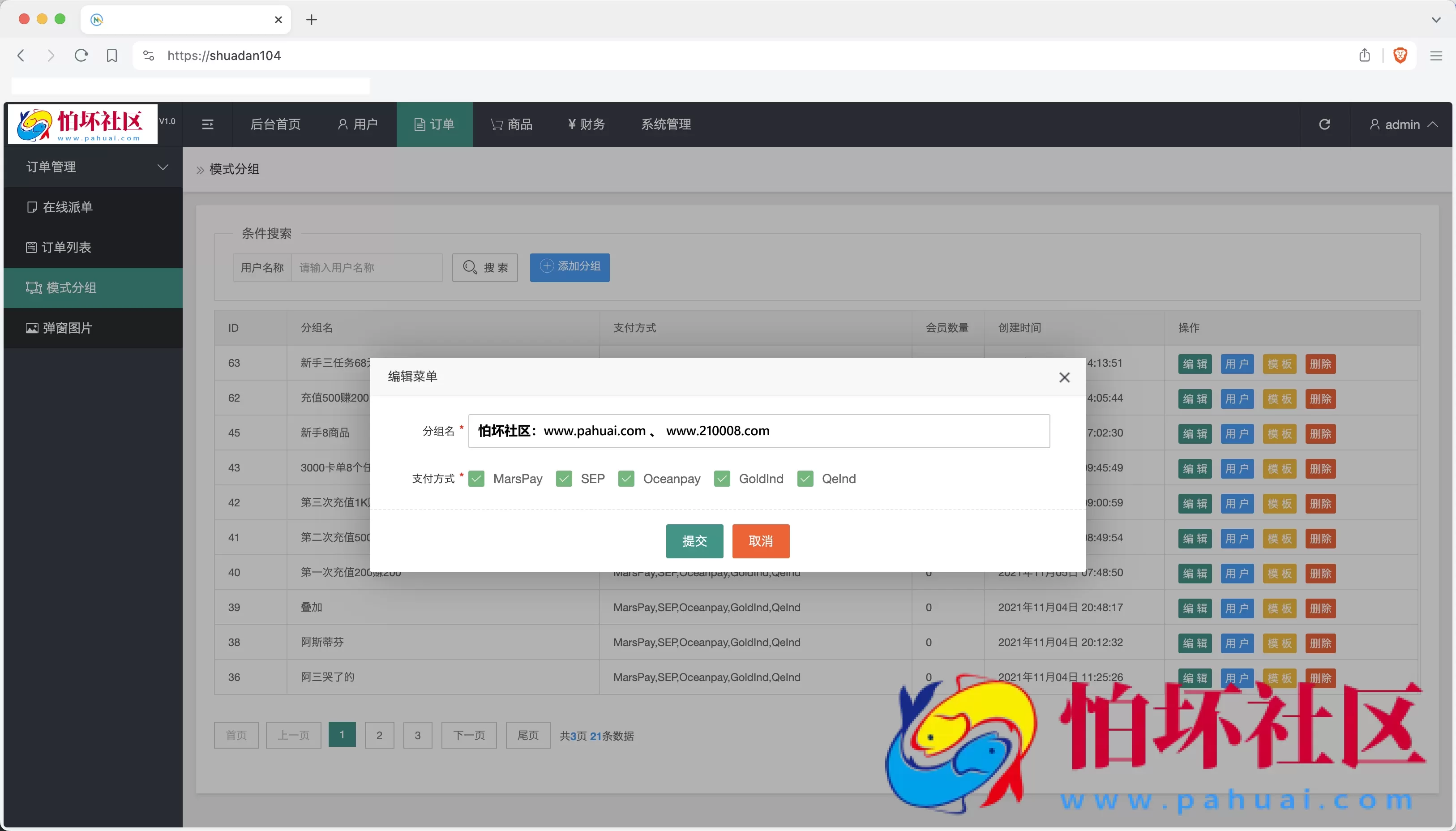Image resolution: width=1456 pixels, height=831 pixels.
Task: Uncheck the MarsPay payment method
Action: pyautogui.click(x=476, y=479)
